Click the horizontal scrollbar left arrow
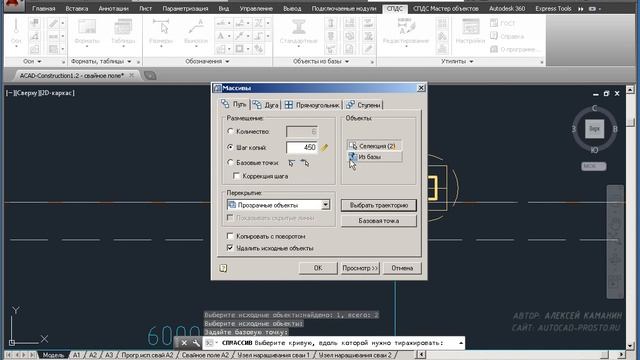Image resolution: width=640 pixels, height=360 pixels. pyautogui.click(x=422, y=355)
